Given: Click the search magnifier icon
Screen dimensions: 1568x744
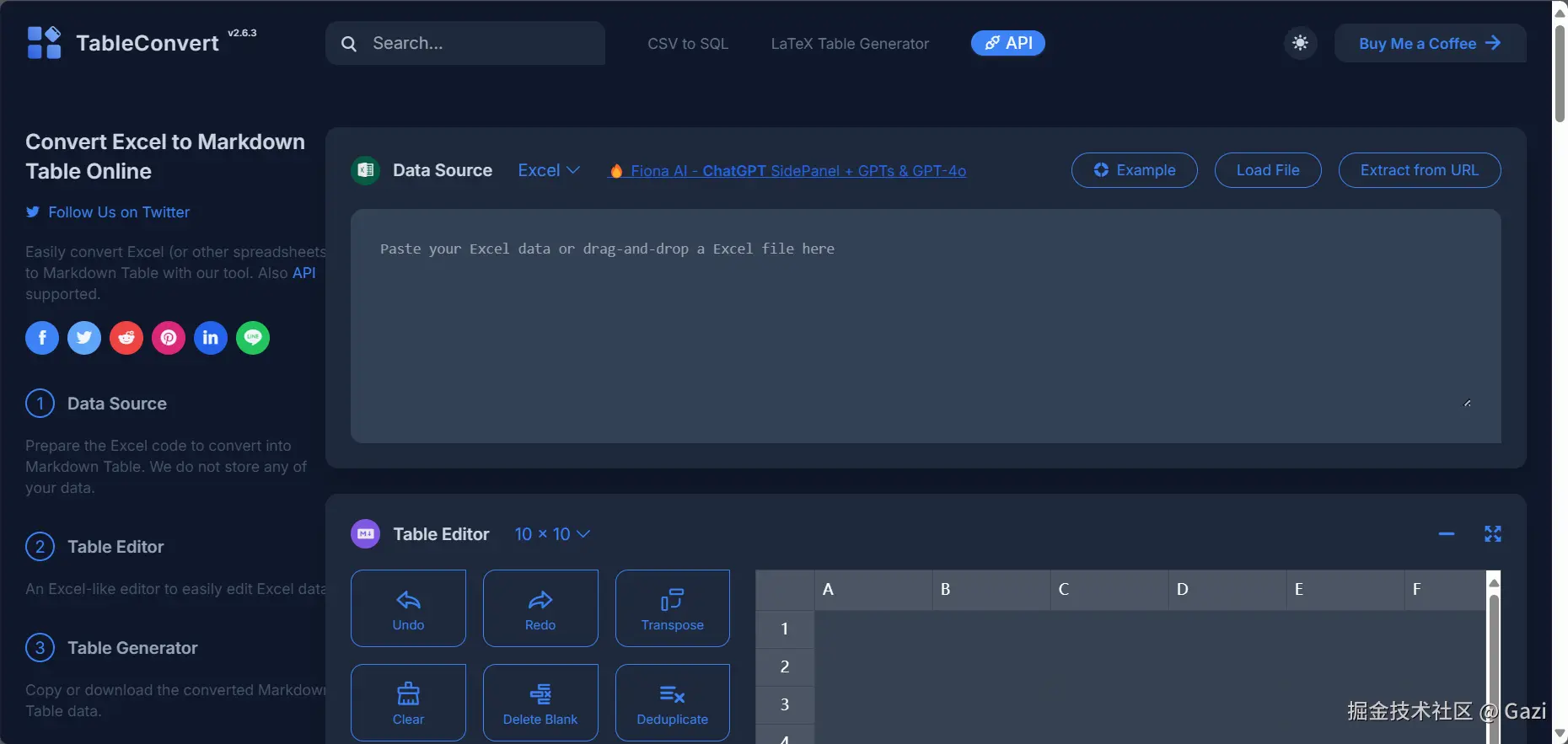Looking at the screenshot, I should (349, 44).
